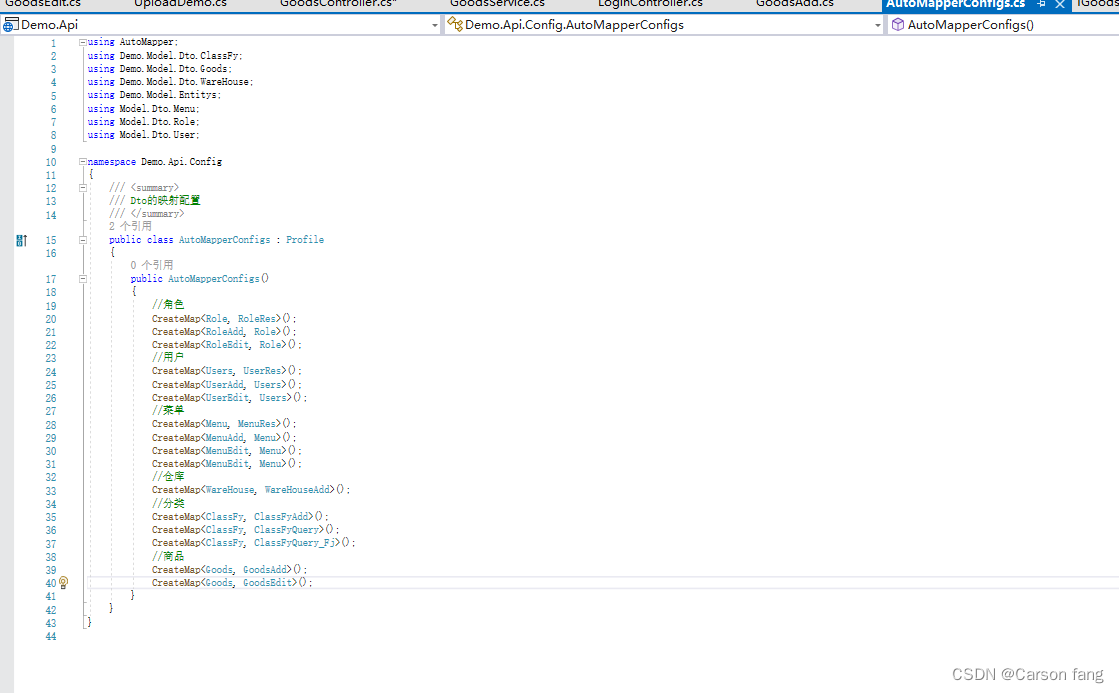Collapse the namespace Demo.Api.Config block

pos(83,162)
